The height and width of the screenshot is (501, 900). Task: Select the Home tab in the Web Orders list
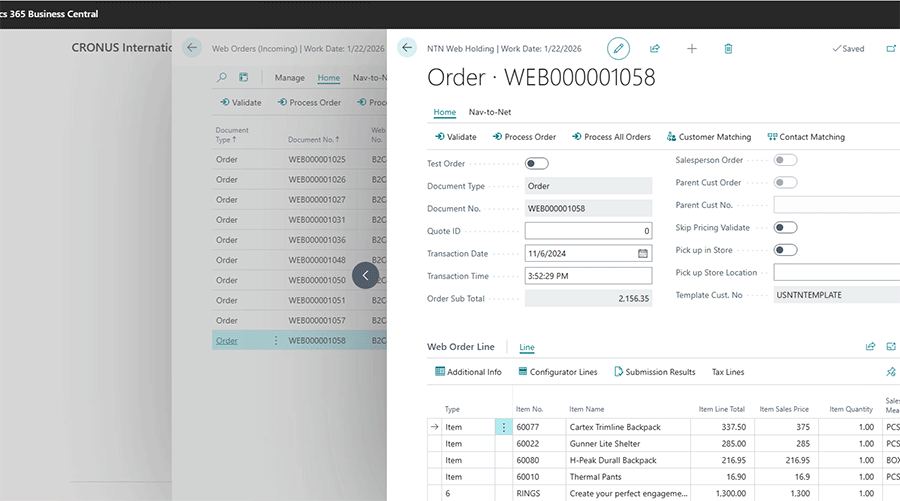pos(329,77)
